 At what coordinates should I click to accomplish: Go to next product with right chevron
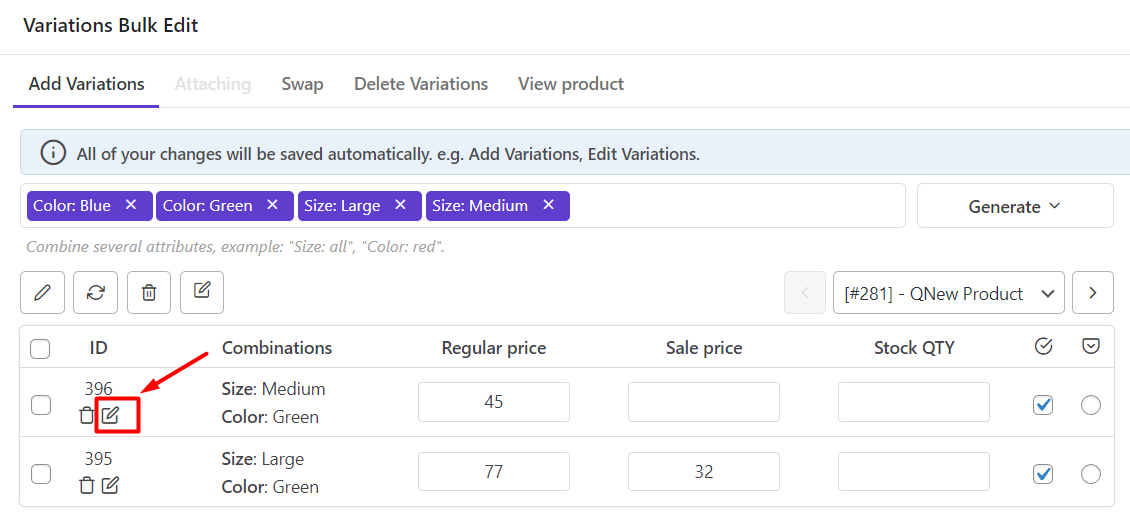(1092, 293)
